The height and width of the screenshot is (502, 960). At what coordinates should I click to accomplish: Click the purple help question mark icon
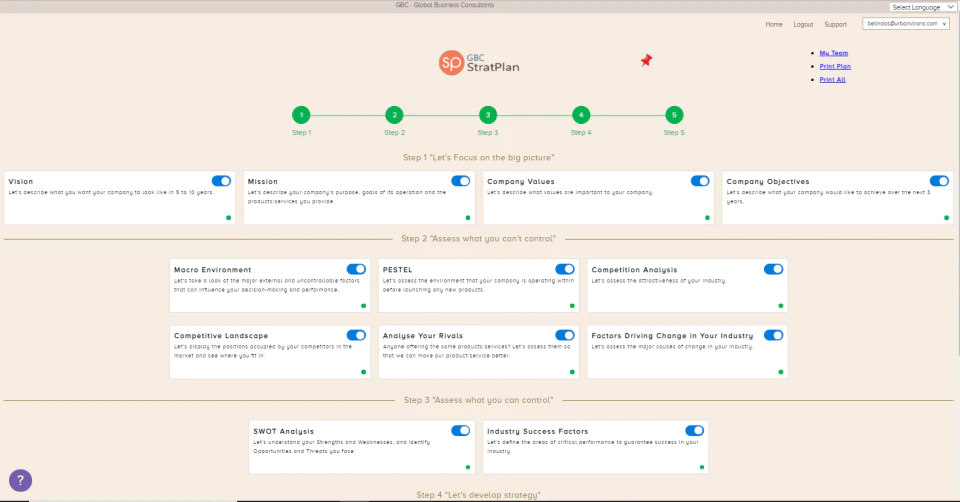pos(20,481)
